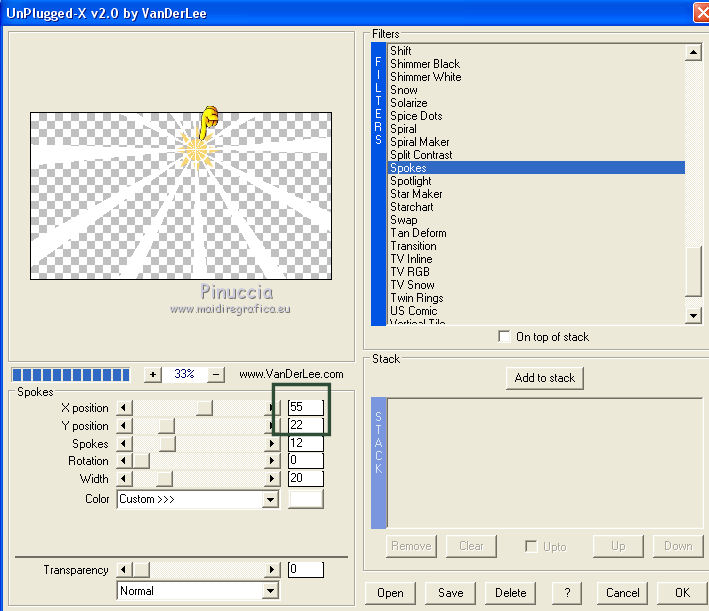Click Rotation slider right arrow
709x611 pixels.
pos(271,461)
